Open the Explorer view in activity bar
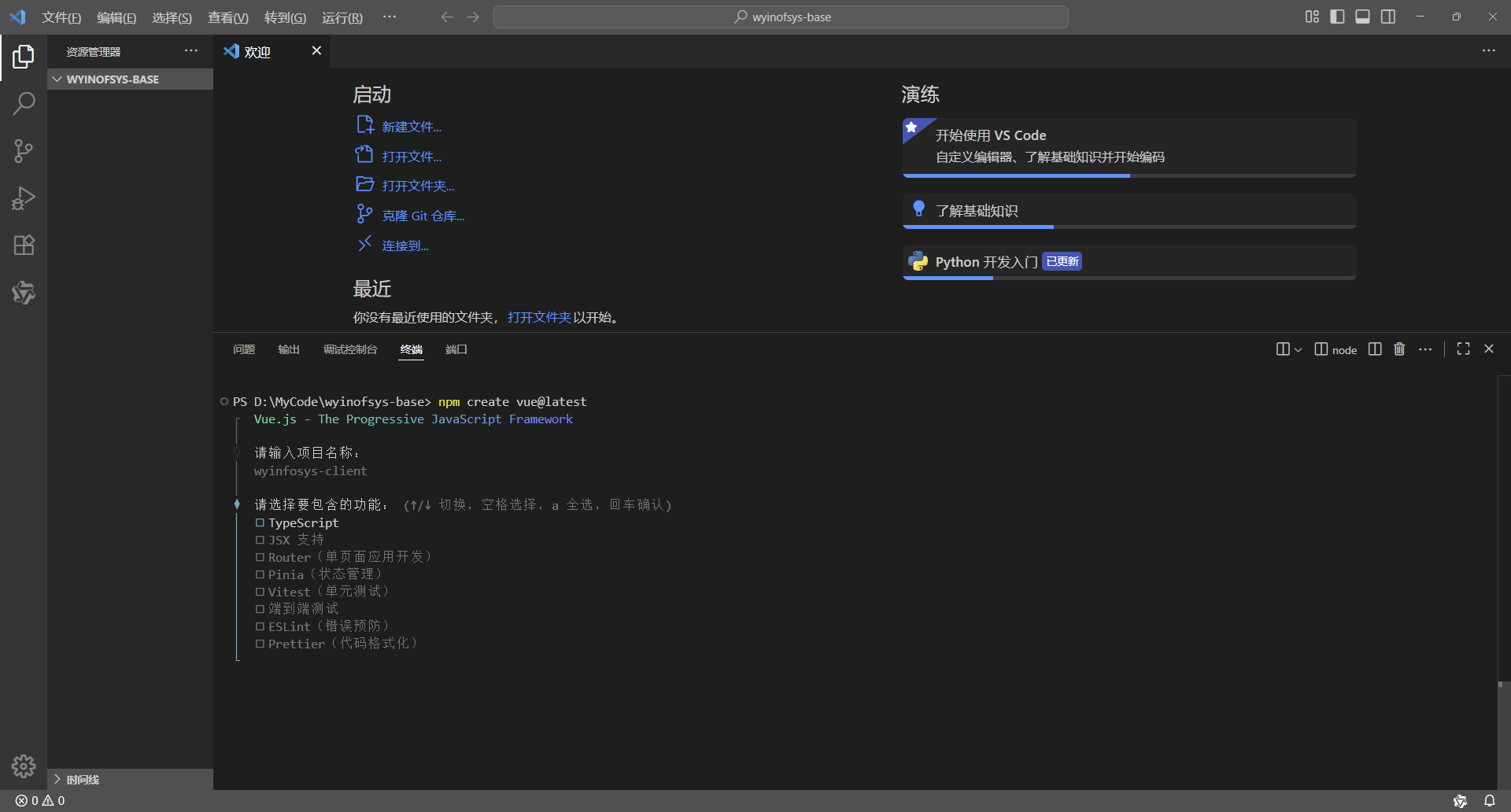 tap(24, 57)
